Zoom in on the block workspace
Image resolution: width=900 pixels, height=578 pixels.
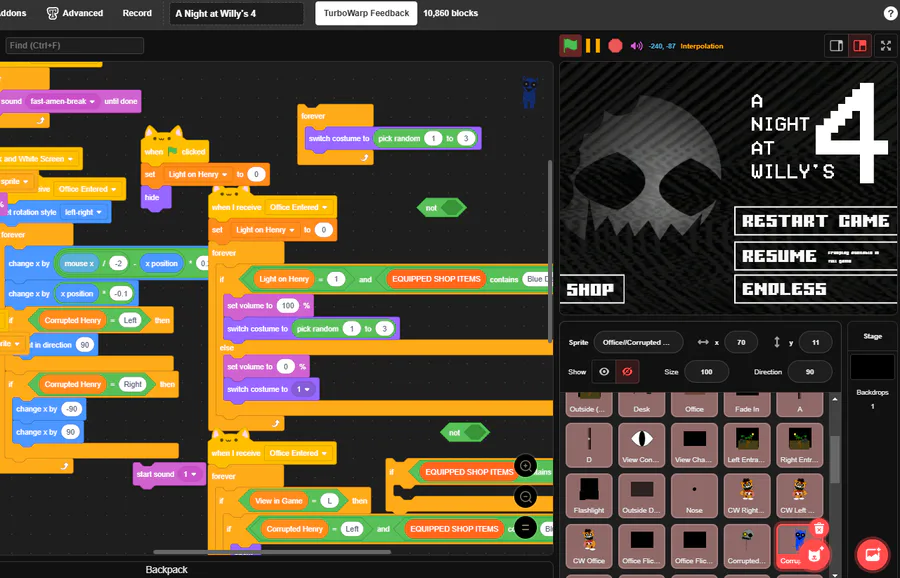(525, 466)
